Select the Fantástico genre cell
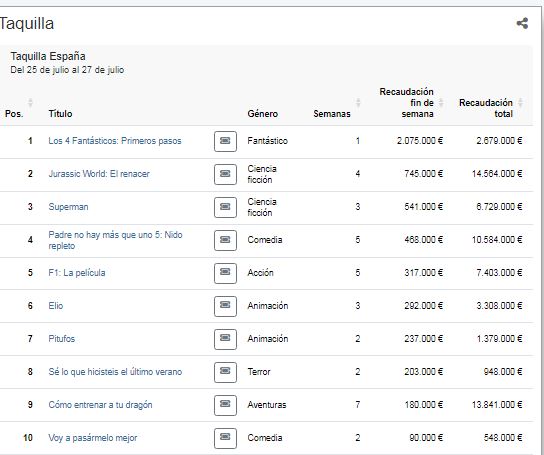Viewport: 544px width, 455px height. click(267, 141)
